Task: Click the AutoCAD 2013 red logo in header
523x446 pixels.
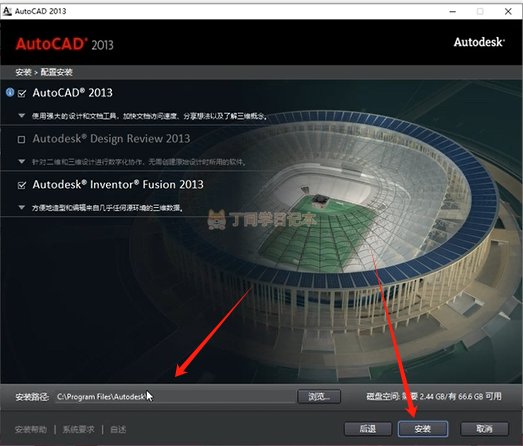Action: (64, 44)
